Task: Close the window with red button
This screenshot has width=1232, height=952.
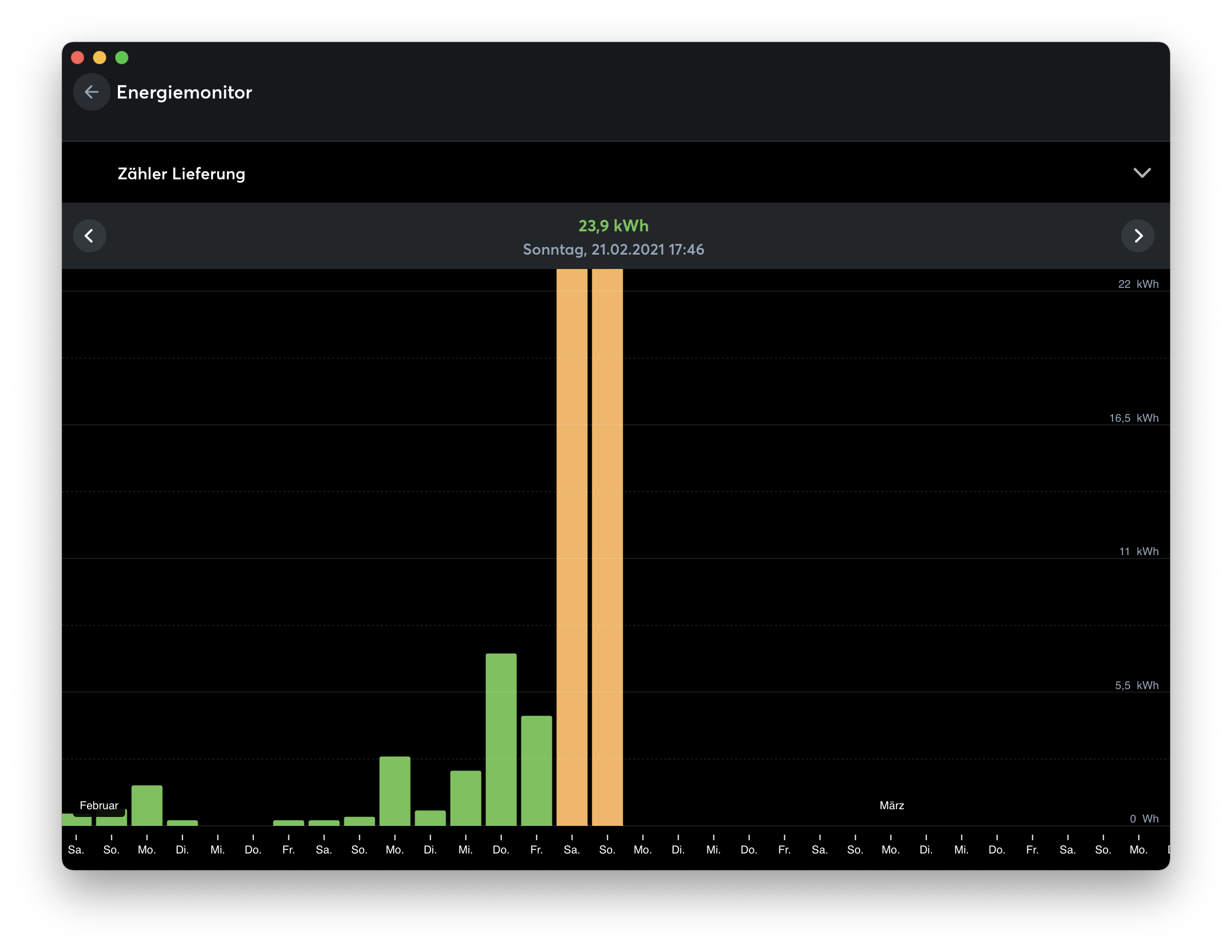Action: (x=78, y=58)
